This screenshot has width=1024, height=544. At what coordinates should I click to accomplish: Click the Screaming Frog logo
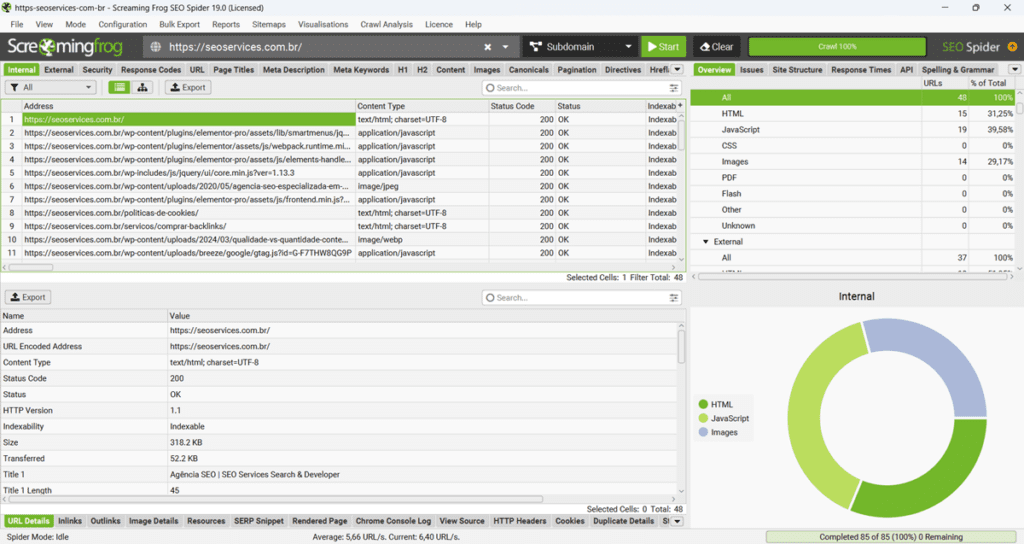65,47
